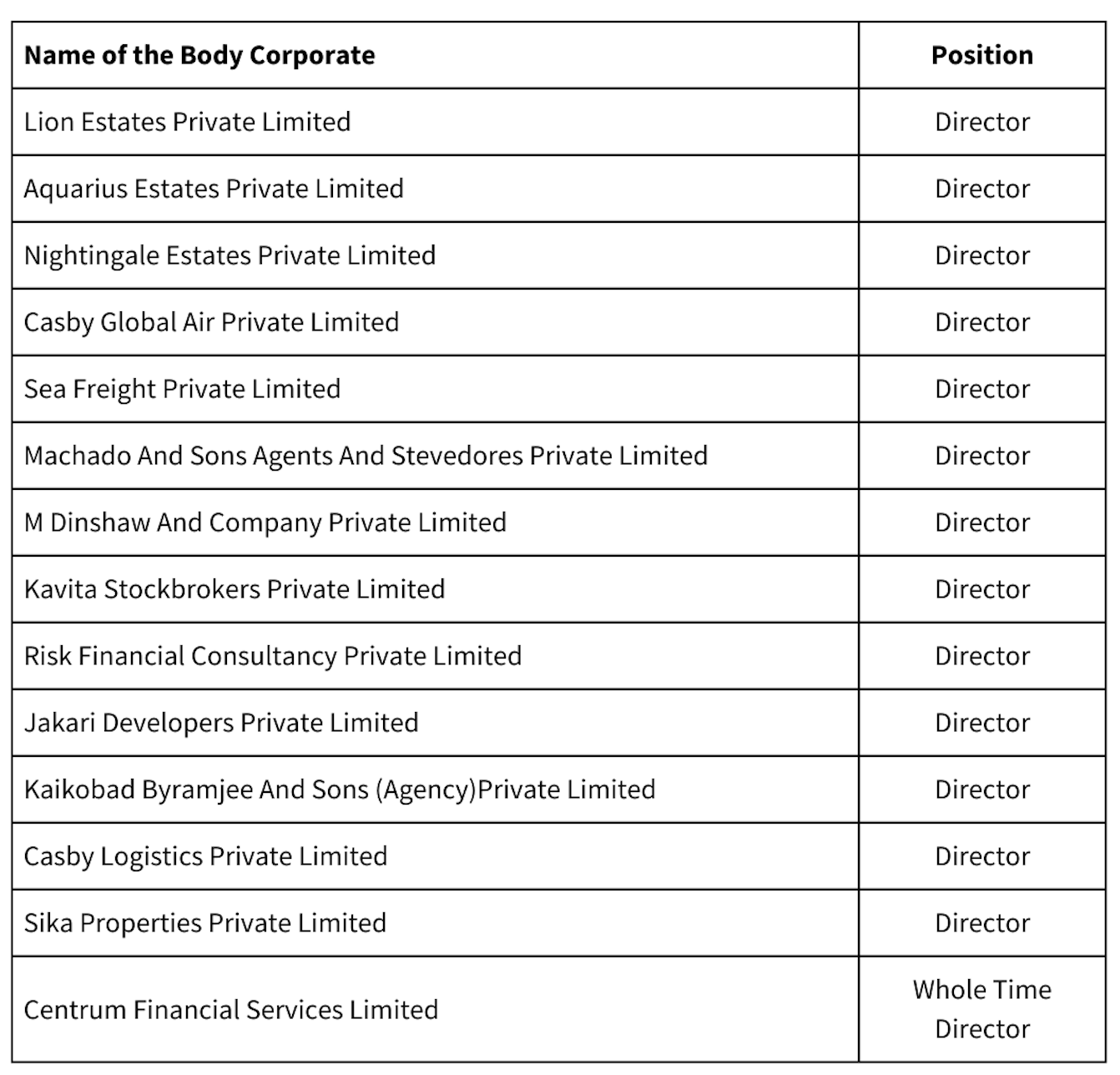Click Nightingale Estates Private Limited row
Viewport: 1120px width, 1075px height.
[230, 255]
